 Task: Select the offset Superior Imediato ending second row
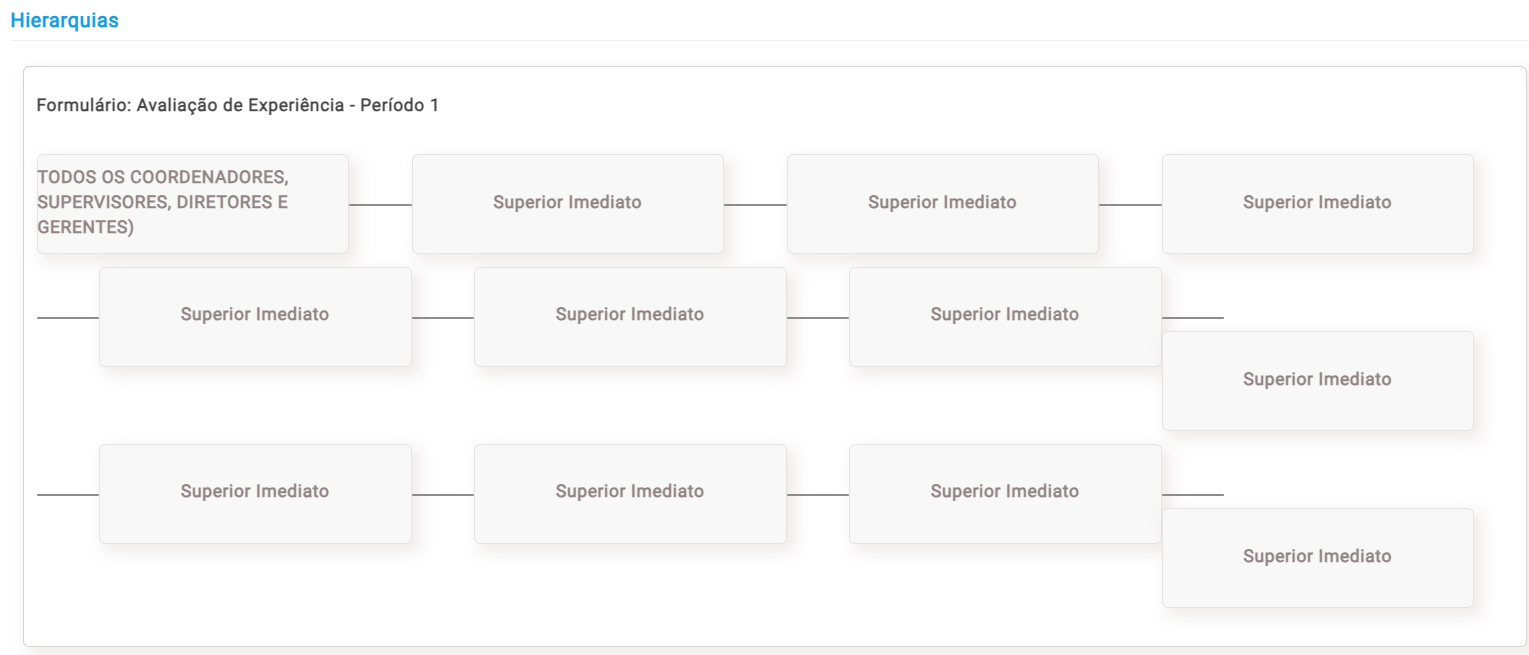(x=1317, y=380)
